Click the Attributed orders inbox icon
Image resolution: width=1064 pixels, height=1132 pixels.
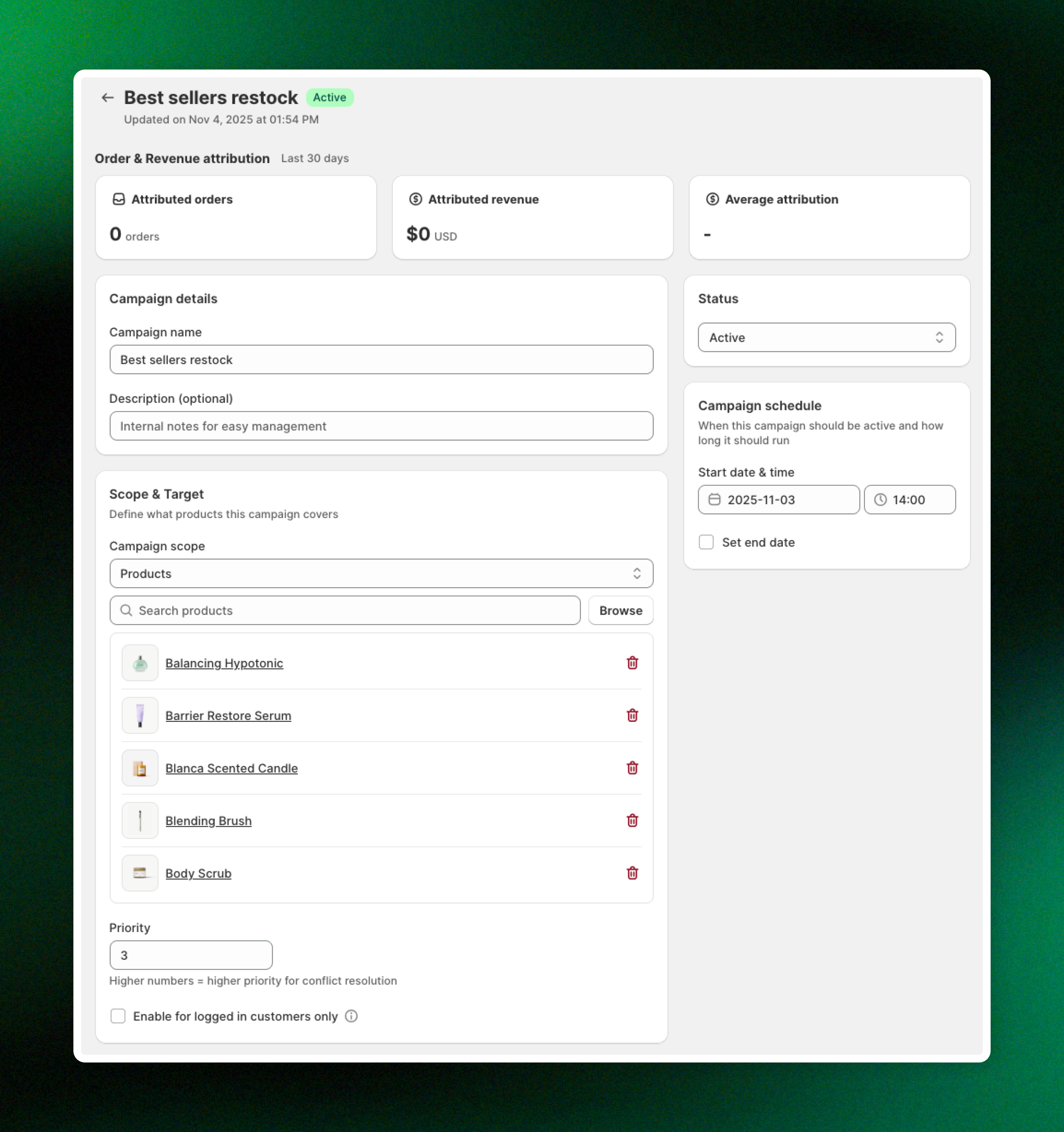tap(118, 199)
